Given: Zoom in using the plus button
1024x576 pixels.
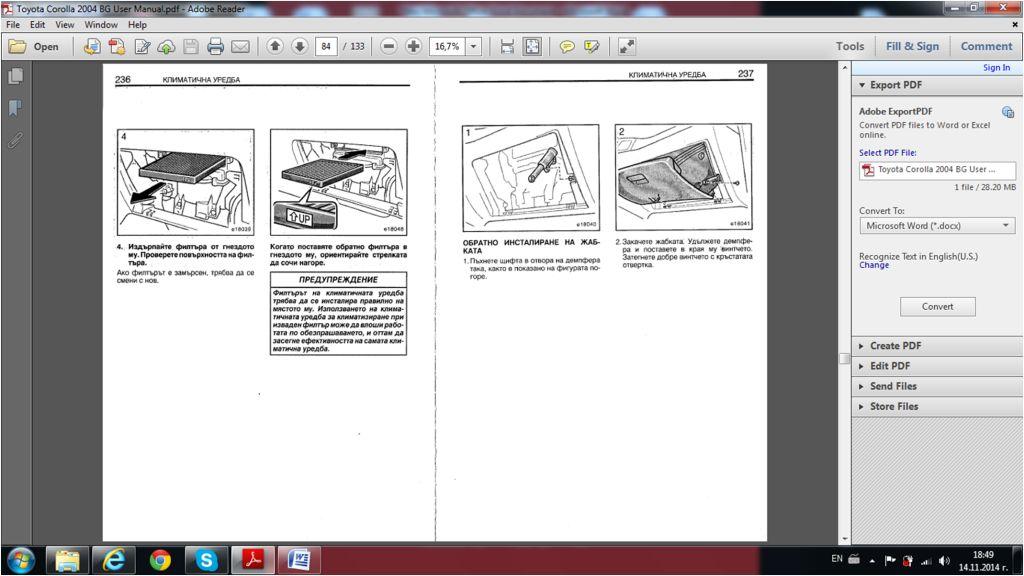Looking at the screenshot, I should [x=413, y=46].
